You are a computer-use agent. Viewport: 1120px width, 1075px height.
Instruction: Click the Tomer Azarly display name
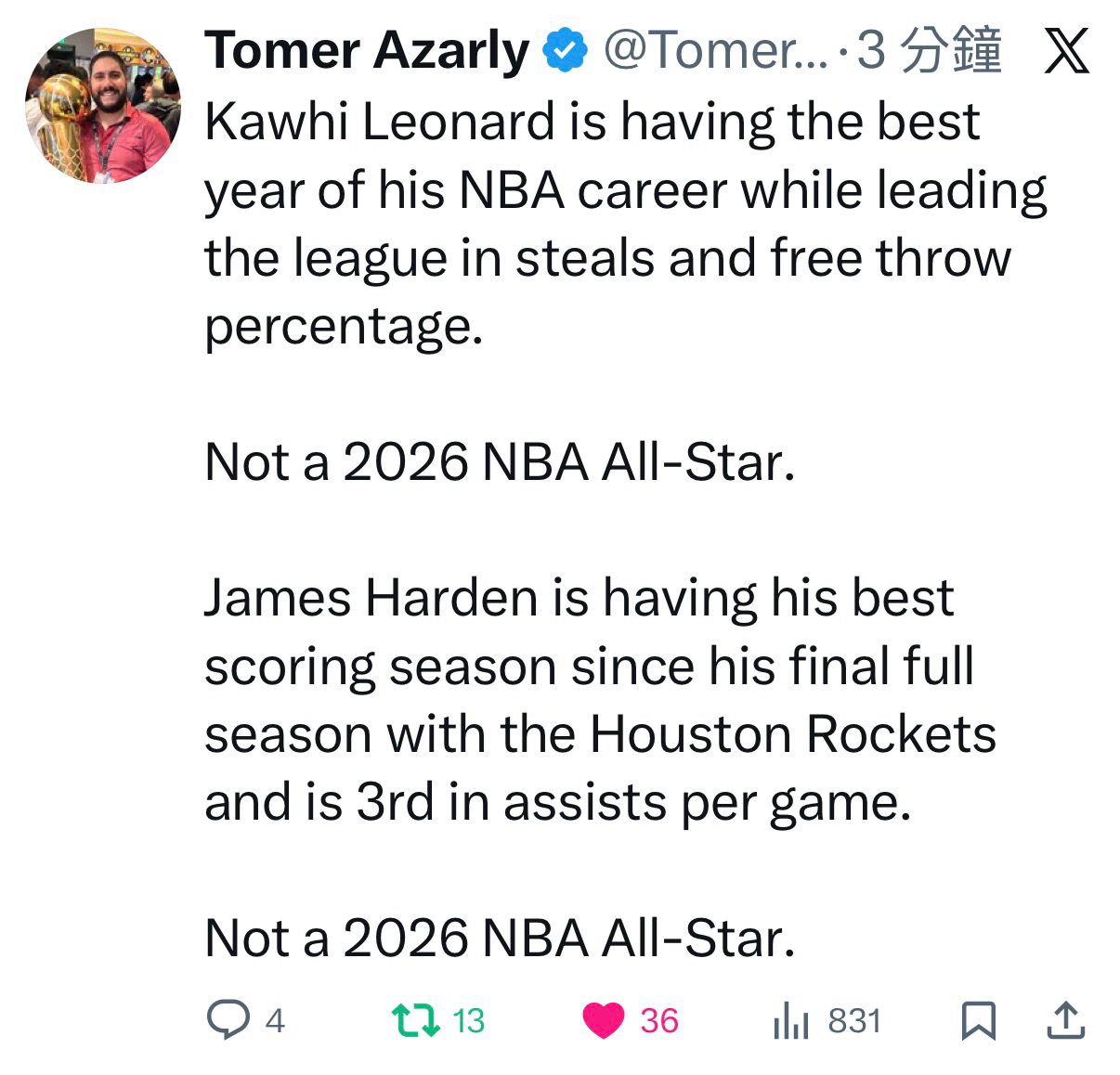[366, 50]
